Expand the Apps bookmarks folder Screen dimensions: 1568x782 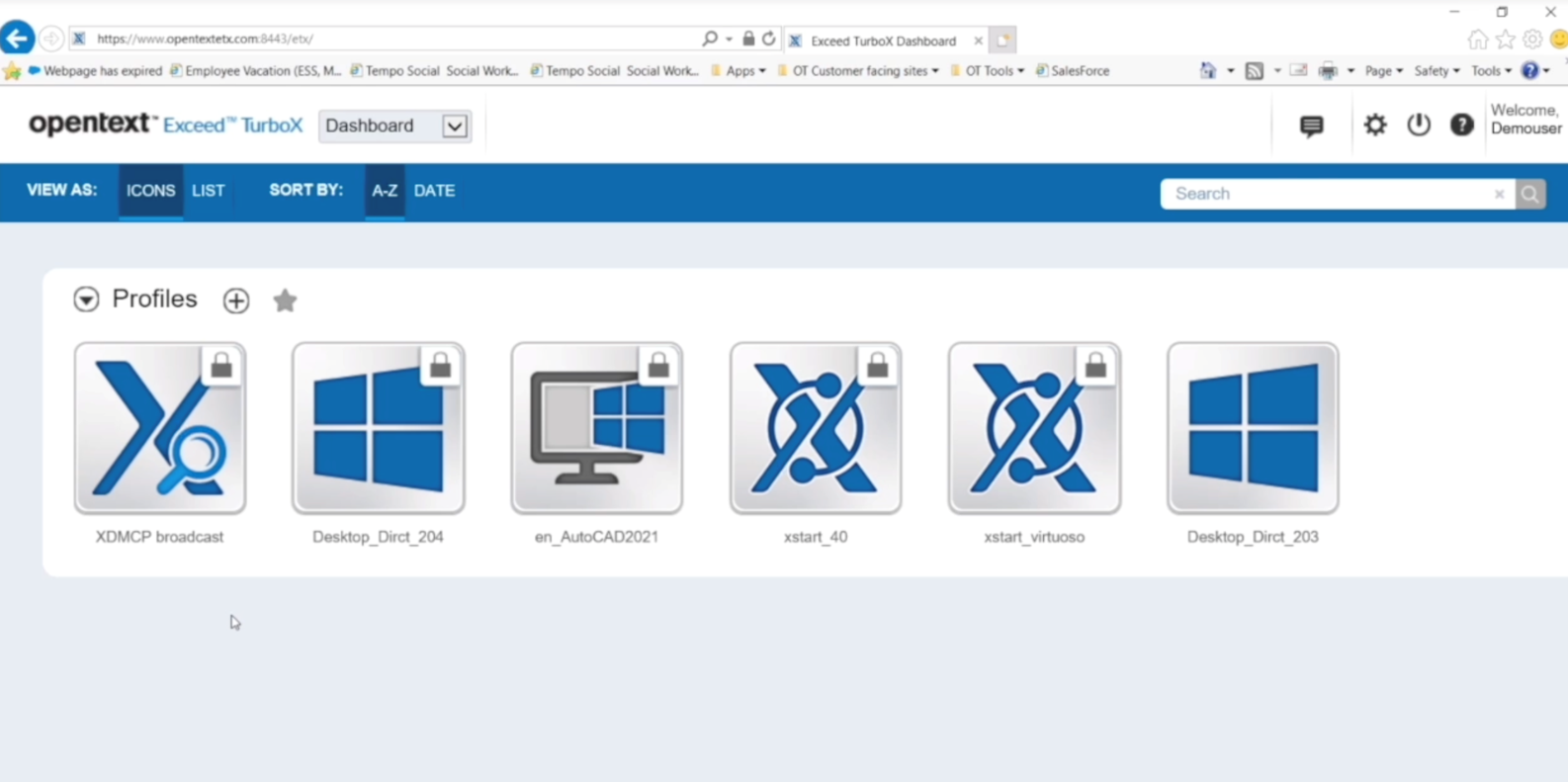pos(739,70)
